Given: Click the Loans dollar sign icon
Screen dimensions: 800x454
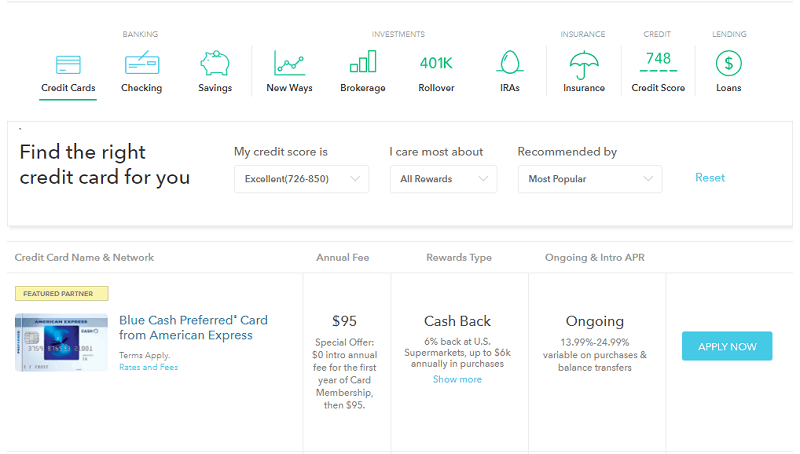Looking at the screenshot, I should tap(728, 64).
